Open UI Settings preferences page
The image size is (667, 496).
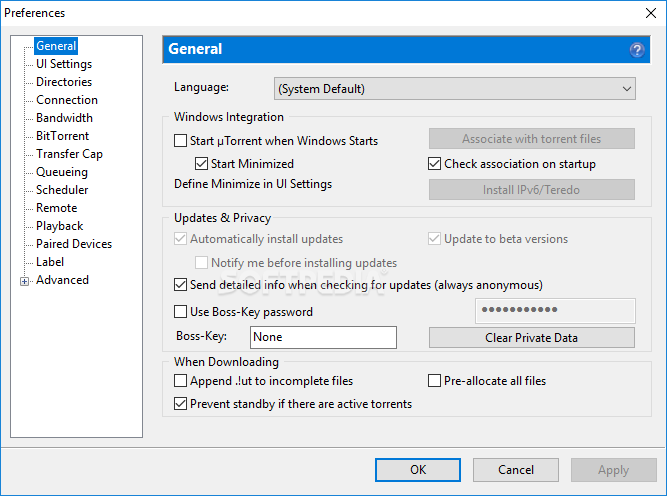pyautogui.click(x=64, y=64)
